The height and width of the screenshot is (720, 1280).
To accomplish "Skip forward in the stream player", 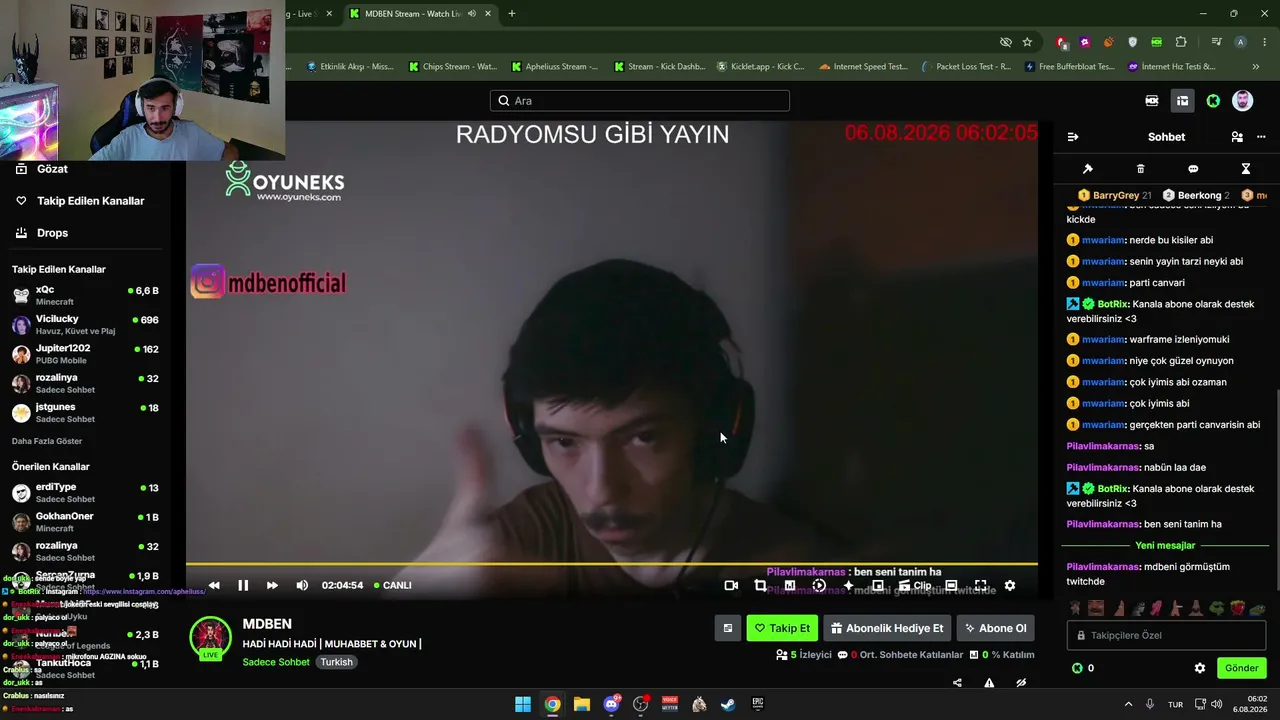I will click(272, 585).
